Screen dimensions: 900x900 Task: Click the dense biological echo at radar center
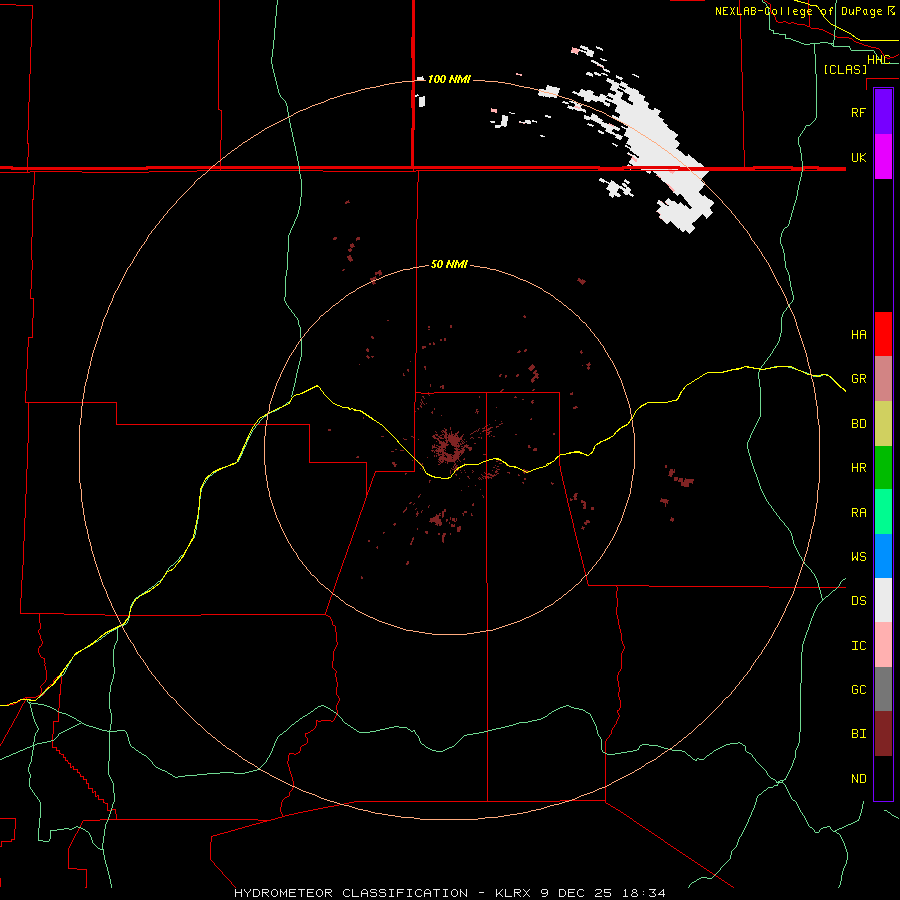coord(450,447)
